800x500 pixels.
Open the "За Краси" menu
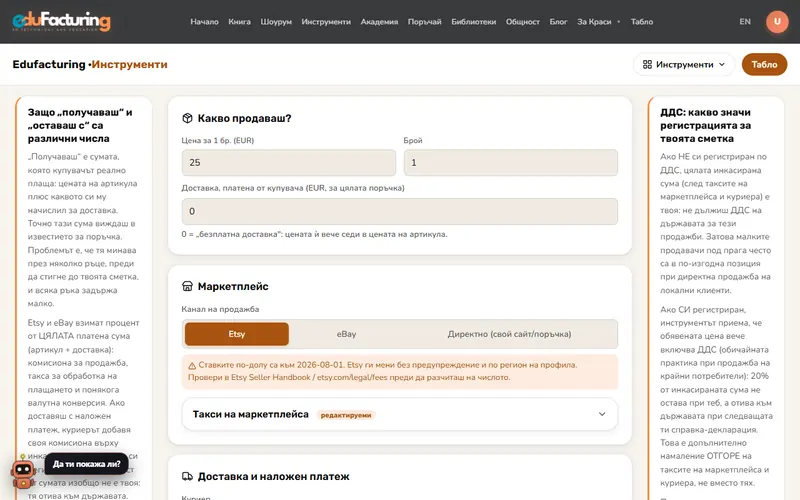tap(598, 21)
